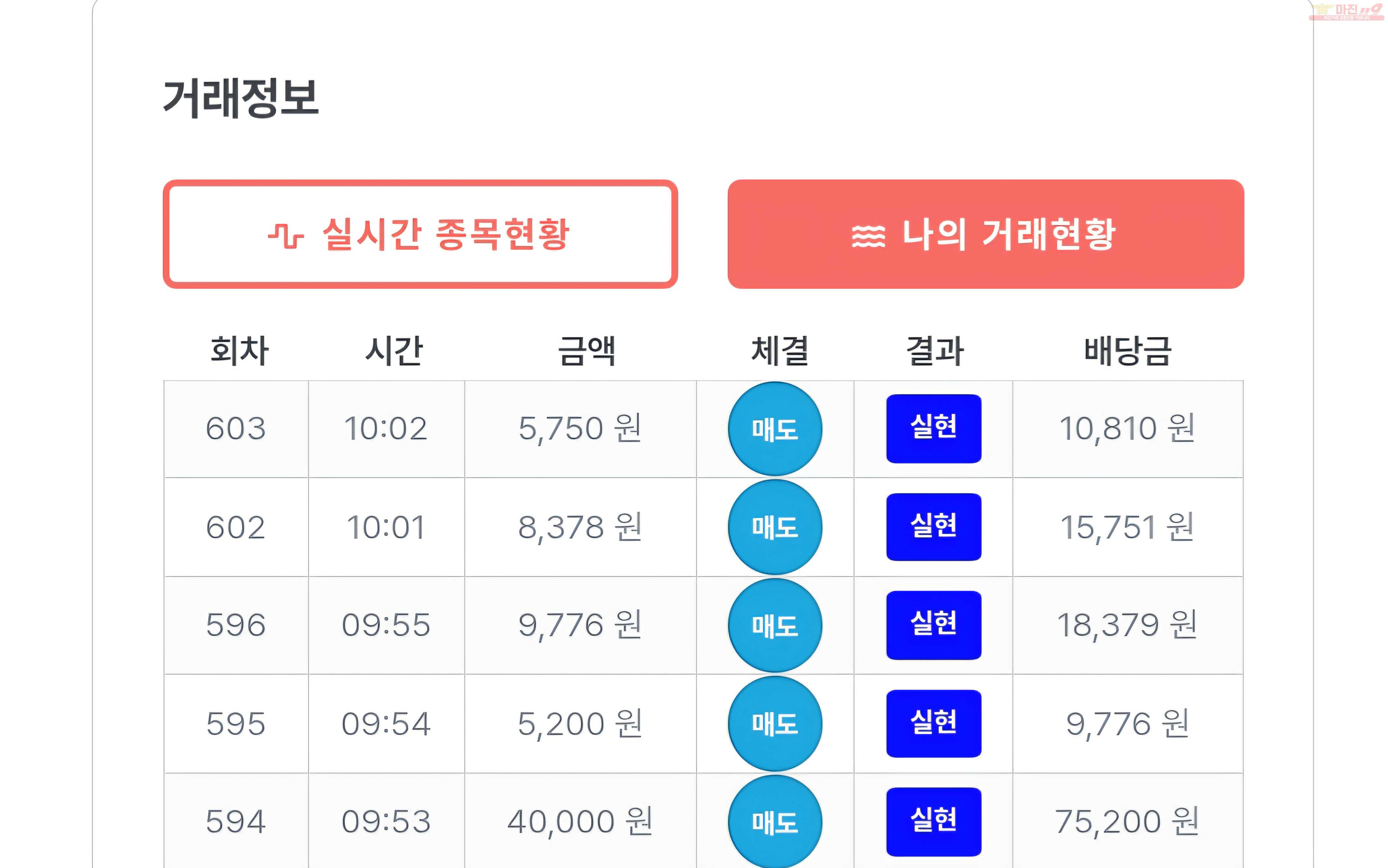The width and height of the screenshot is (1388, 868).
Task: Click the pulse icon beside 실시간 종목현황
Action: (285, 235)
